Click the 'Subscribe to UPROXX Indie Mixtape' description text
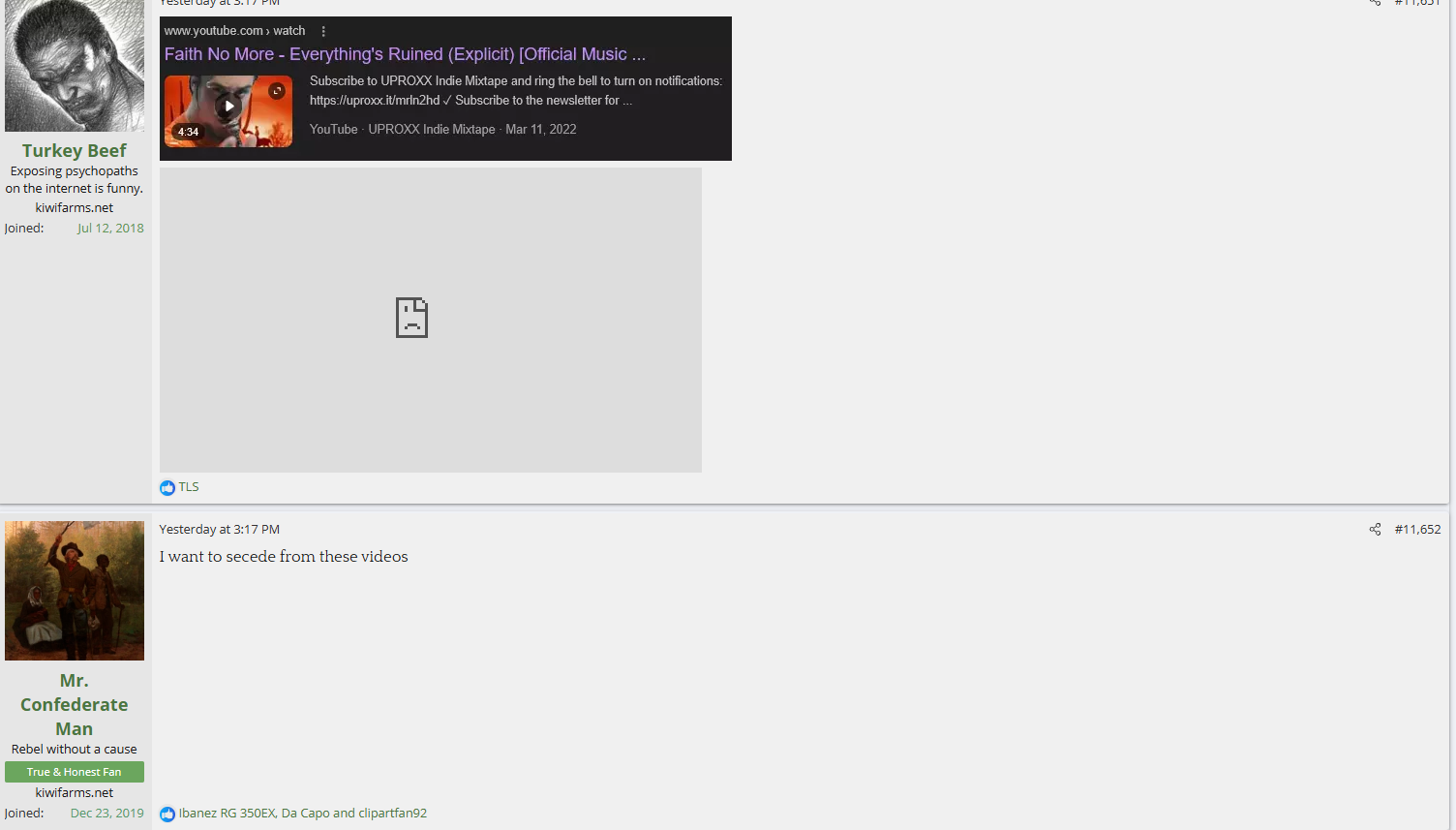The image size is (1456, 830). 516,91
